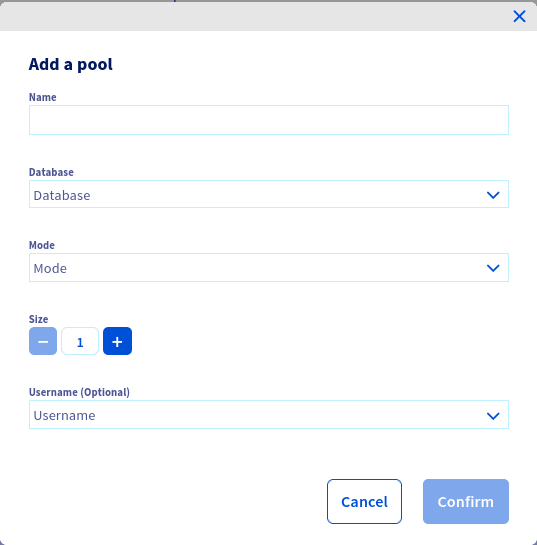537x545 pixels.
Task: Click the Mode field label
Action: coord(42,245)
